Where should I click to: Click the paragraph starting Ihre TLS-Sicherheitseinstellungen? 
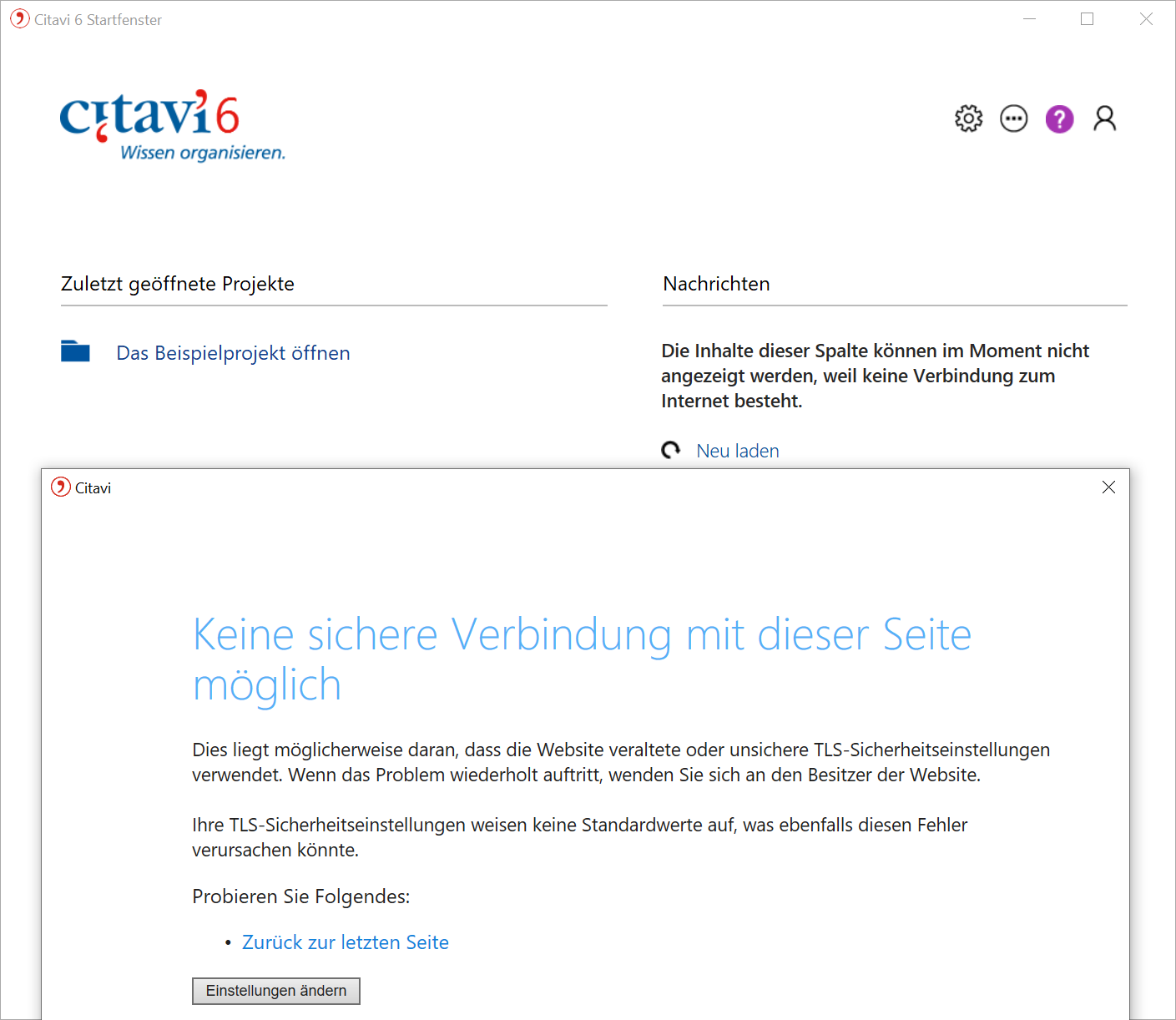(x=579, y=837)
